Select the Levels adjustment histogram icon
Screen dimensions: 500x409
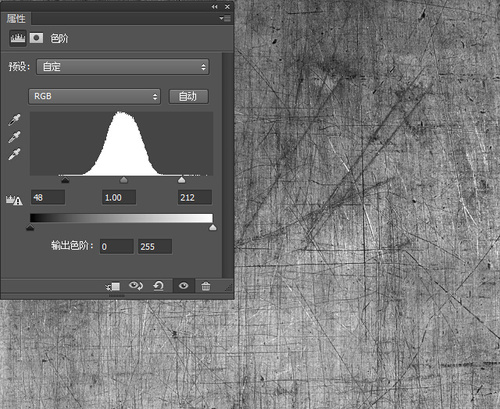(18, 38)
